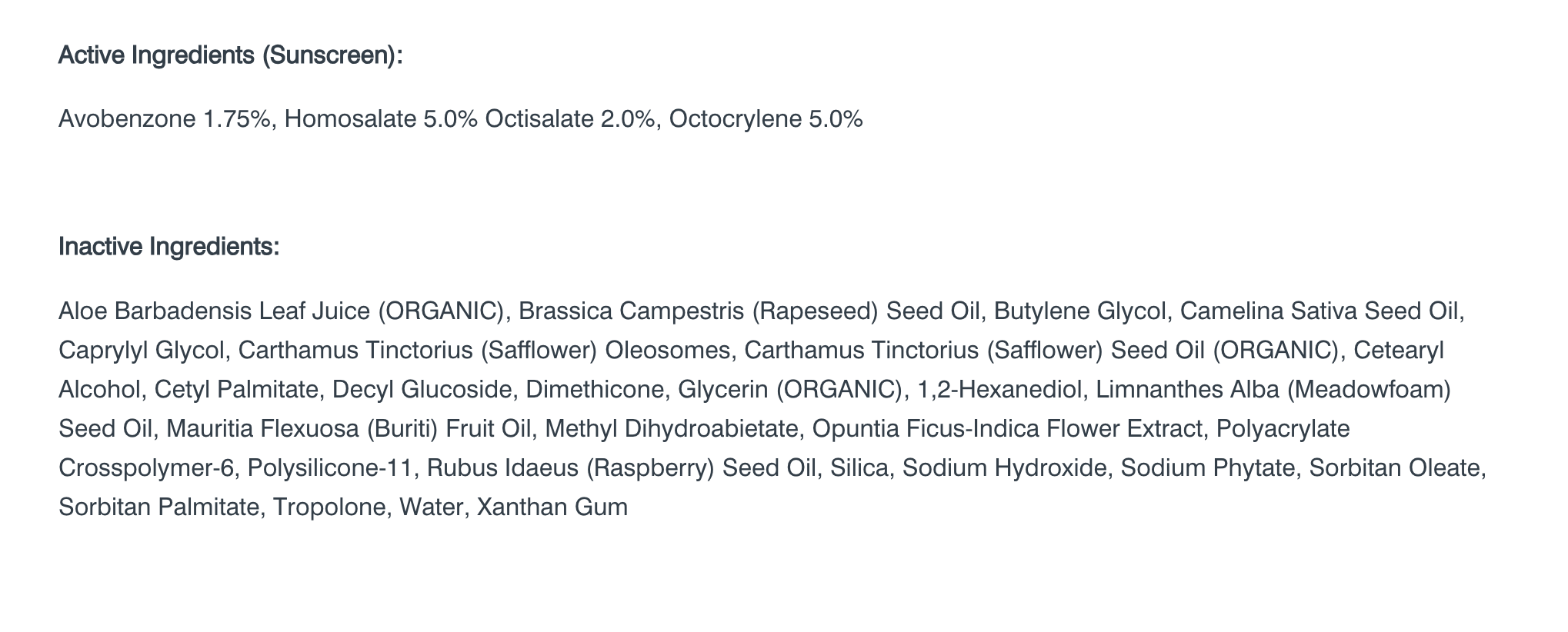Click the Caprylyl Glycol ingredient
The width and height of the screenshot is (1568, 632).
pos(142,351)
